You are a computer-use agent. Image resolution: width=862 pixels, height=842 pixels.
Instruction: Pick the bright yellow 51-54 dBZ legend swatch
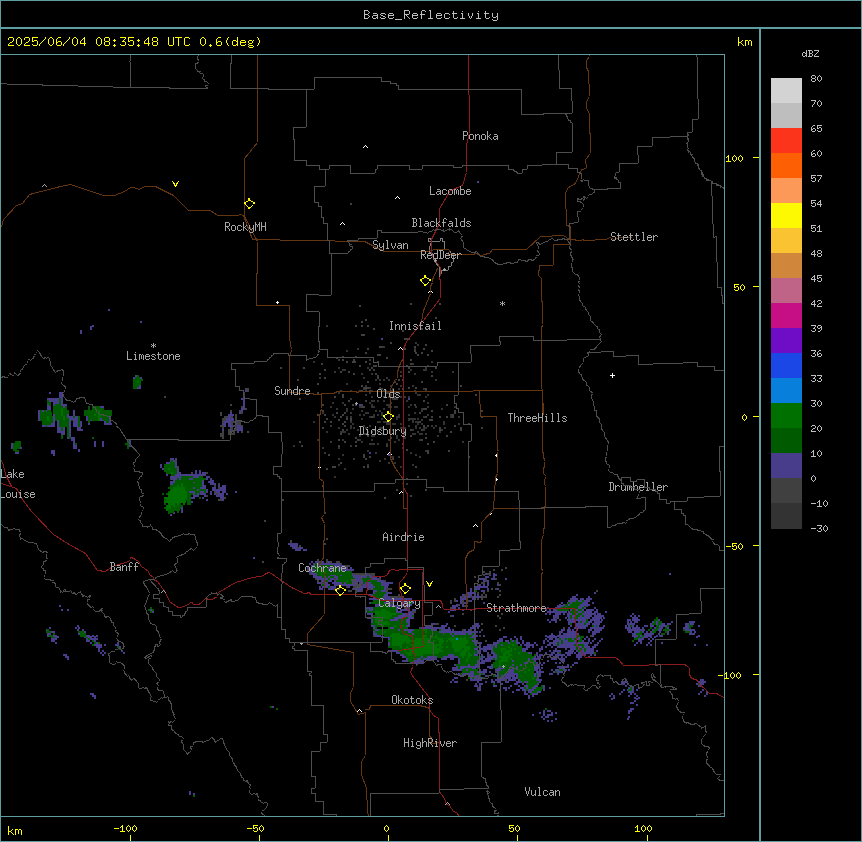pyautogui.click(x=786, y=215)
